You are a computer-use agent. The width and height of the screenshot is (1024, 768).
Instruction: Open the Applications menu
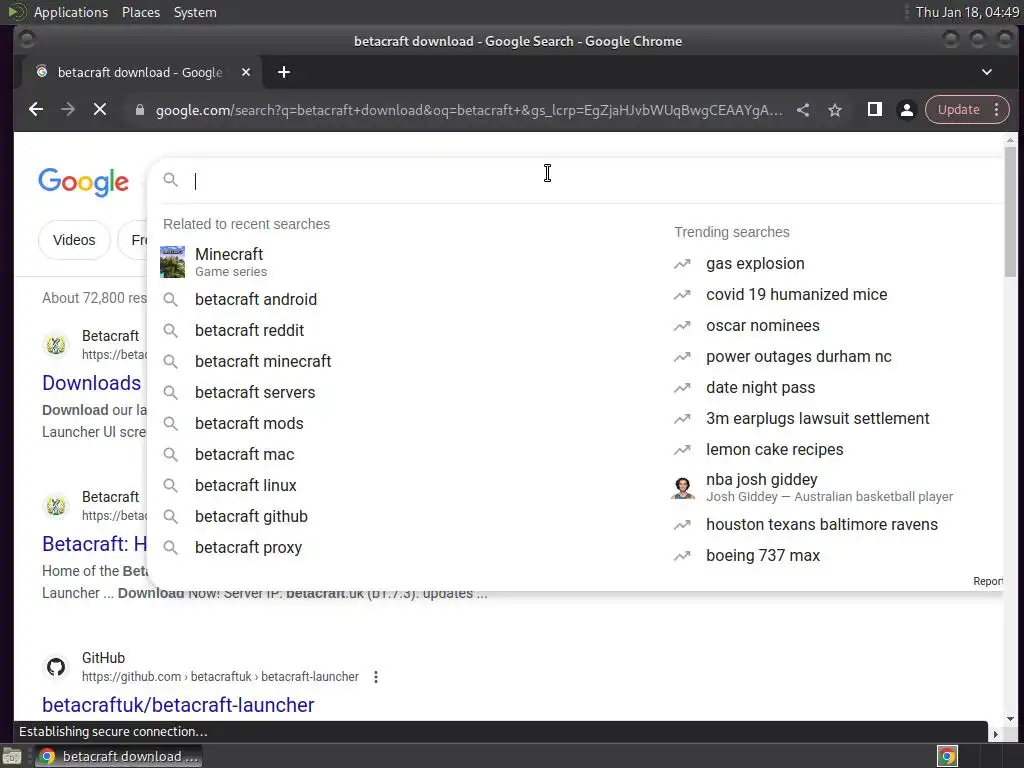pyautogui.click(x=71, y=12)
